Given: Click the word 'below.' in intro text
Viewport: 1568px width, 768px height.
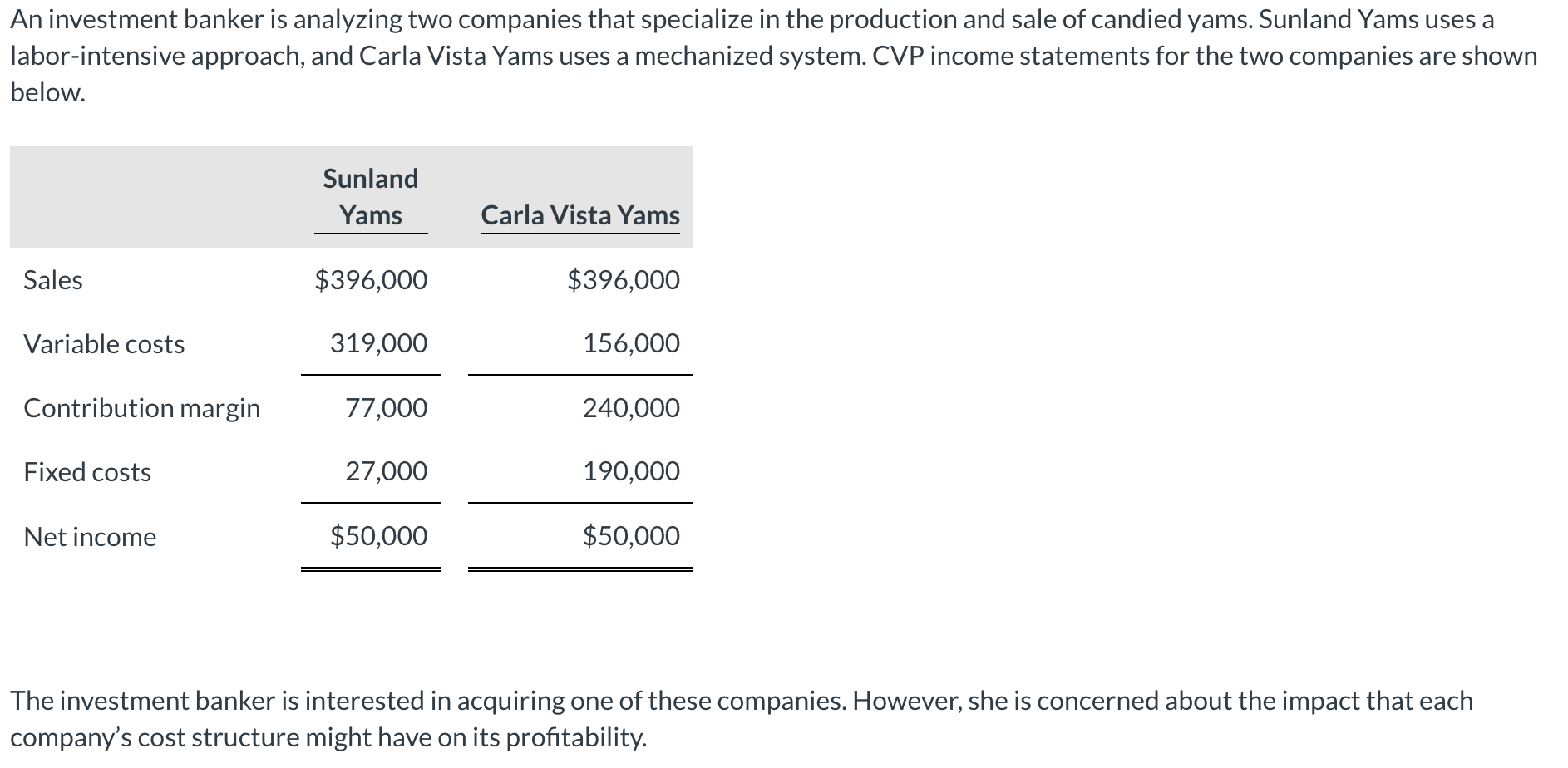Looking at the screenshot, I should [48, 92].
